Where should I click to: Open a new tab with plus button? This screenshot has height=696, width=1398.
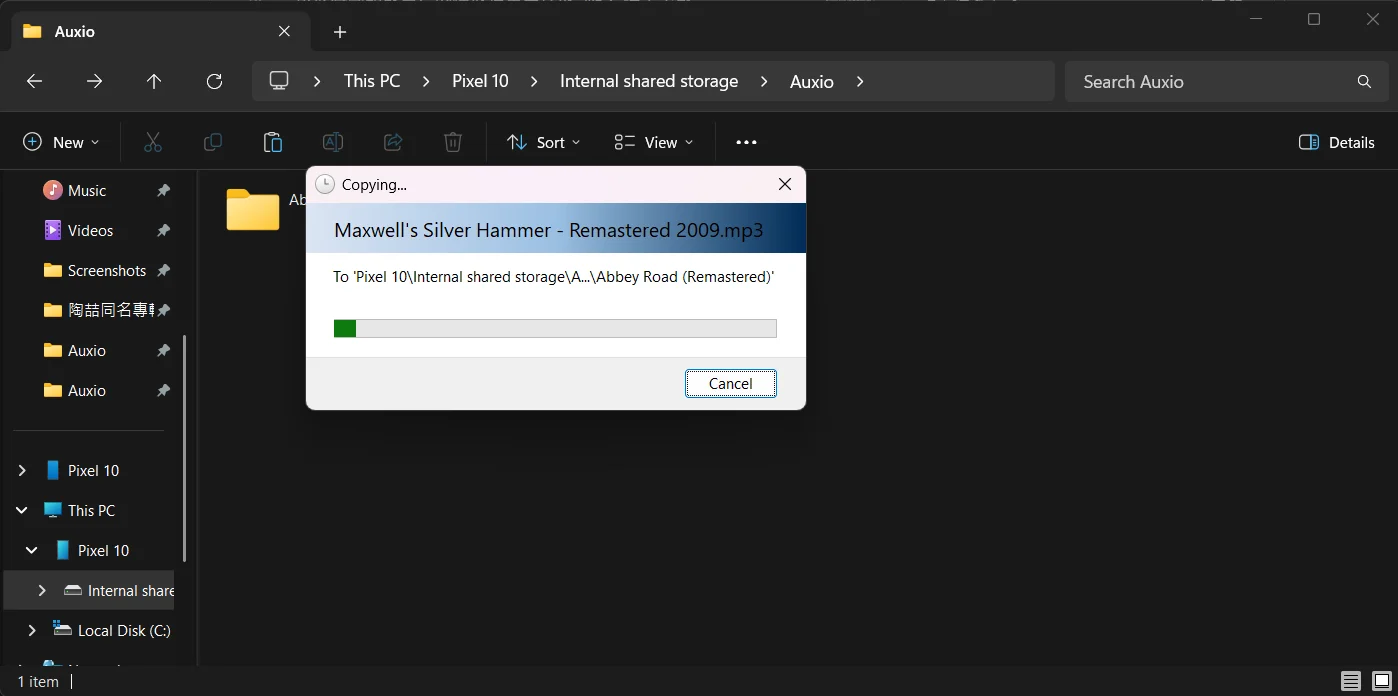pyautogui.click(x=340, y=32)
